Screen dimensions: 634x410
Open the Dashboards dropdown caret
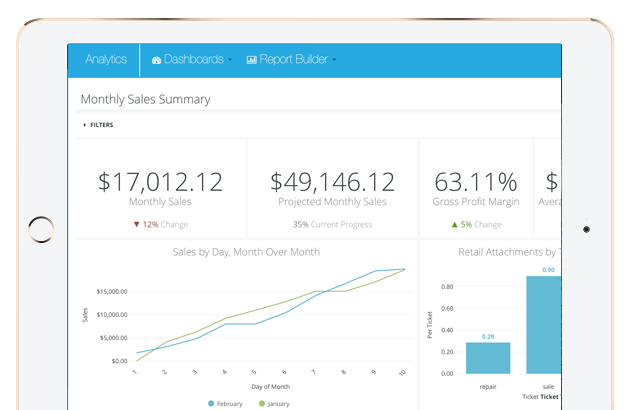point(230,60)
